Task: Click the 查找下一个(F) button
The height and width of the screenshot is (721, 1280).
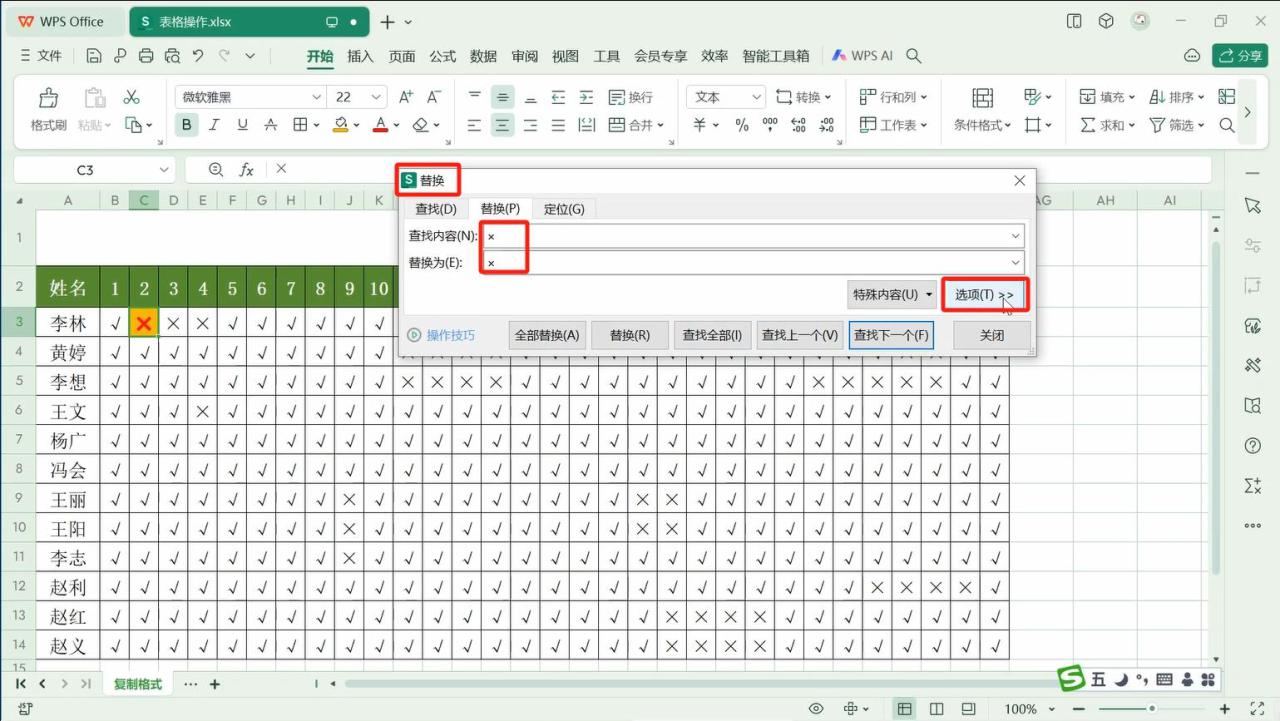Action: point(892,335)
